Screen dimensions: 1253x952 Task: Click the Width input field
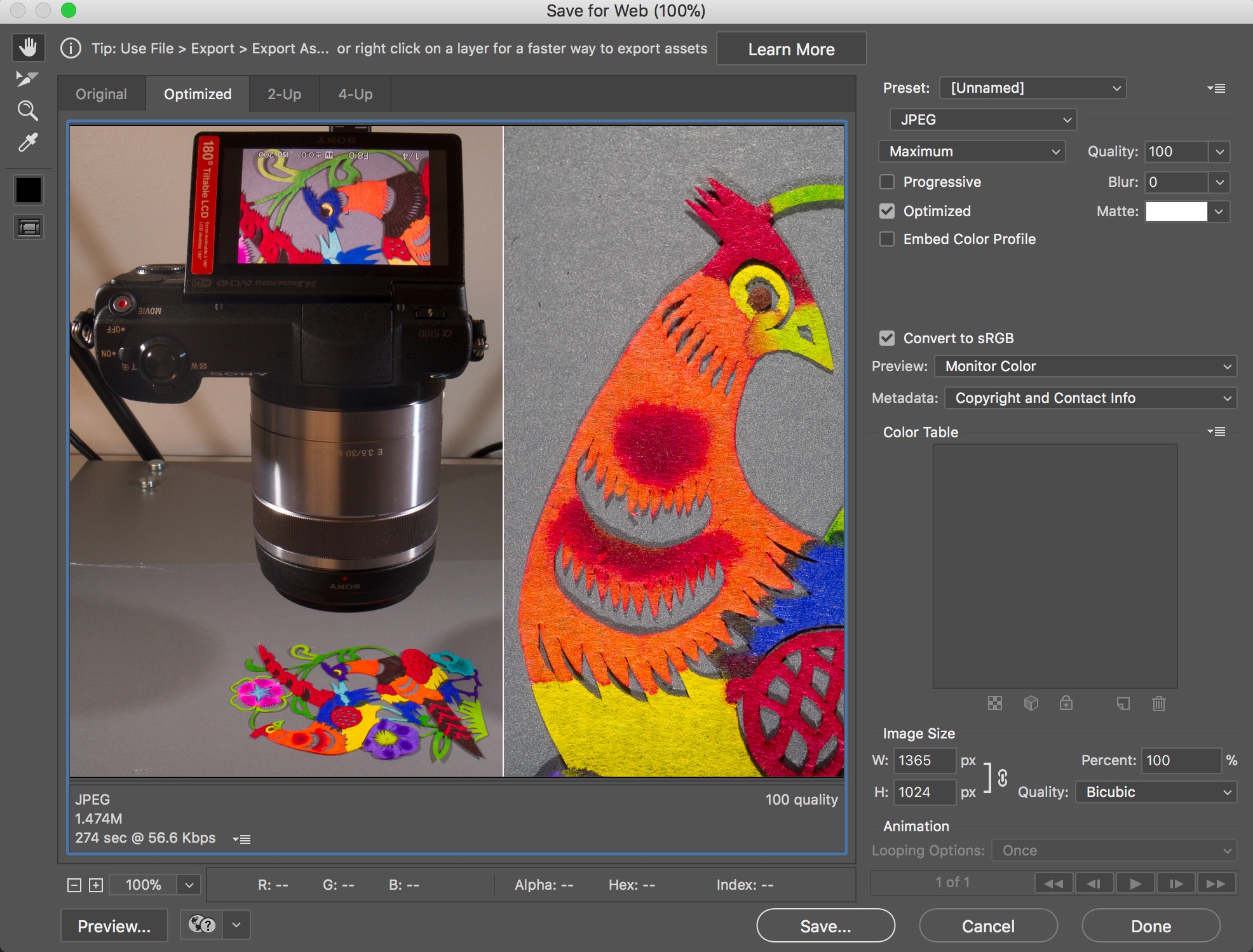click(x=925, y=760)
